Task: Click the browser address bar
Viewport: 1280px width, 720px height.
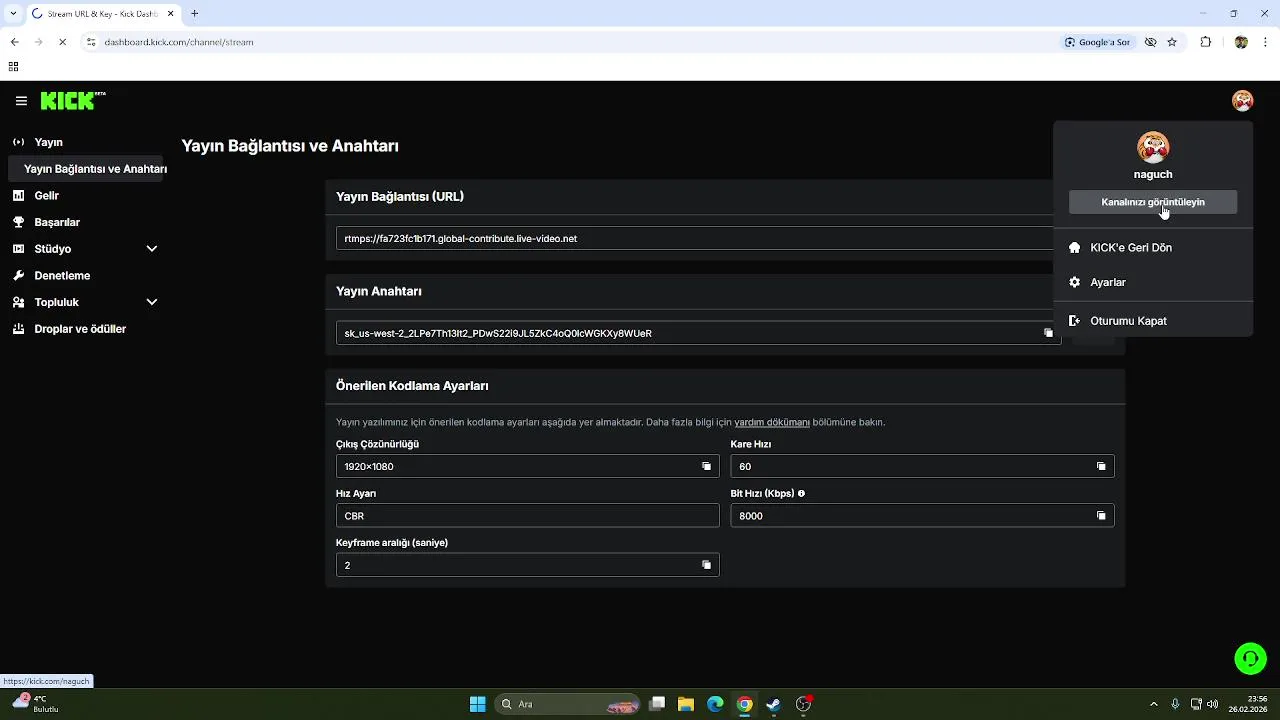Action: [570, 42]
